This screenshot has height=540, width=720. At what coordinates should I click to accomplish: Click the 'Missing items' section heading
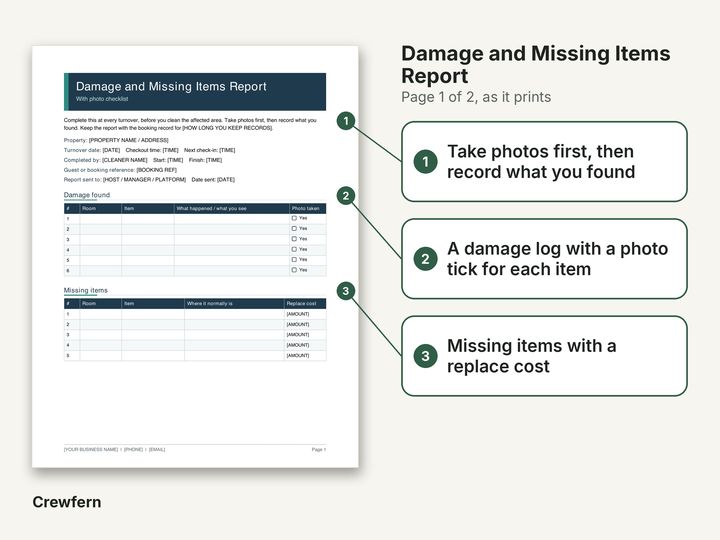(x=85, y=290)
